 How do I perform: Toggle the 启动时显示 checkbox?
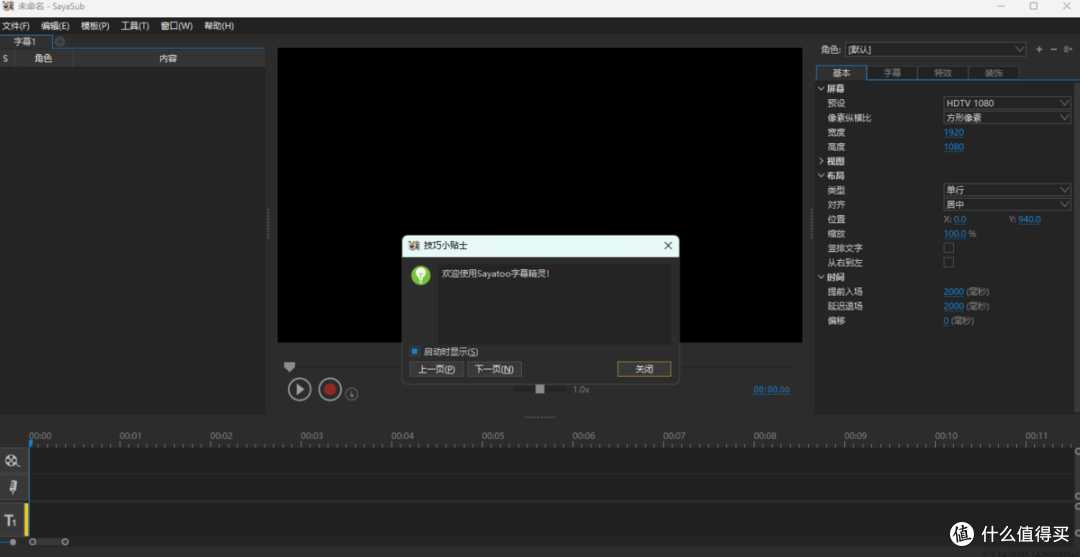point(415,351)
